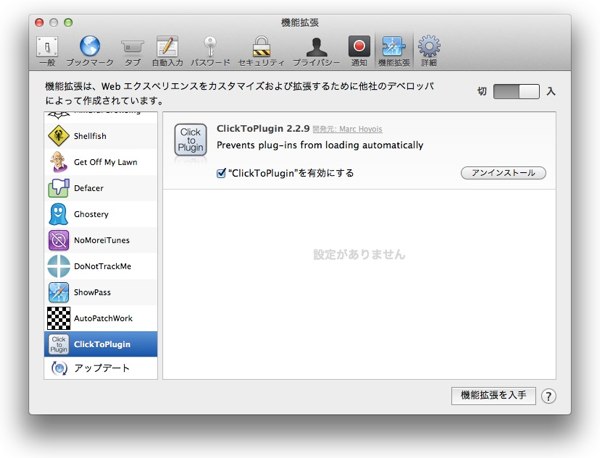Select the Ghostery extension row
600x458 pixels.
(x=101, y=214)
